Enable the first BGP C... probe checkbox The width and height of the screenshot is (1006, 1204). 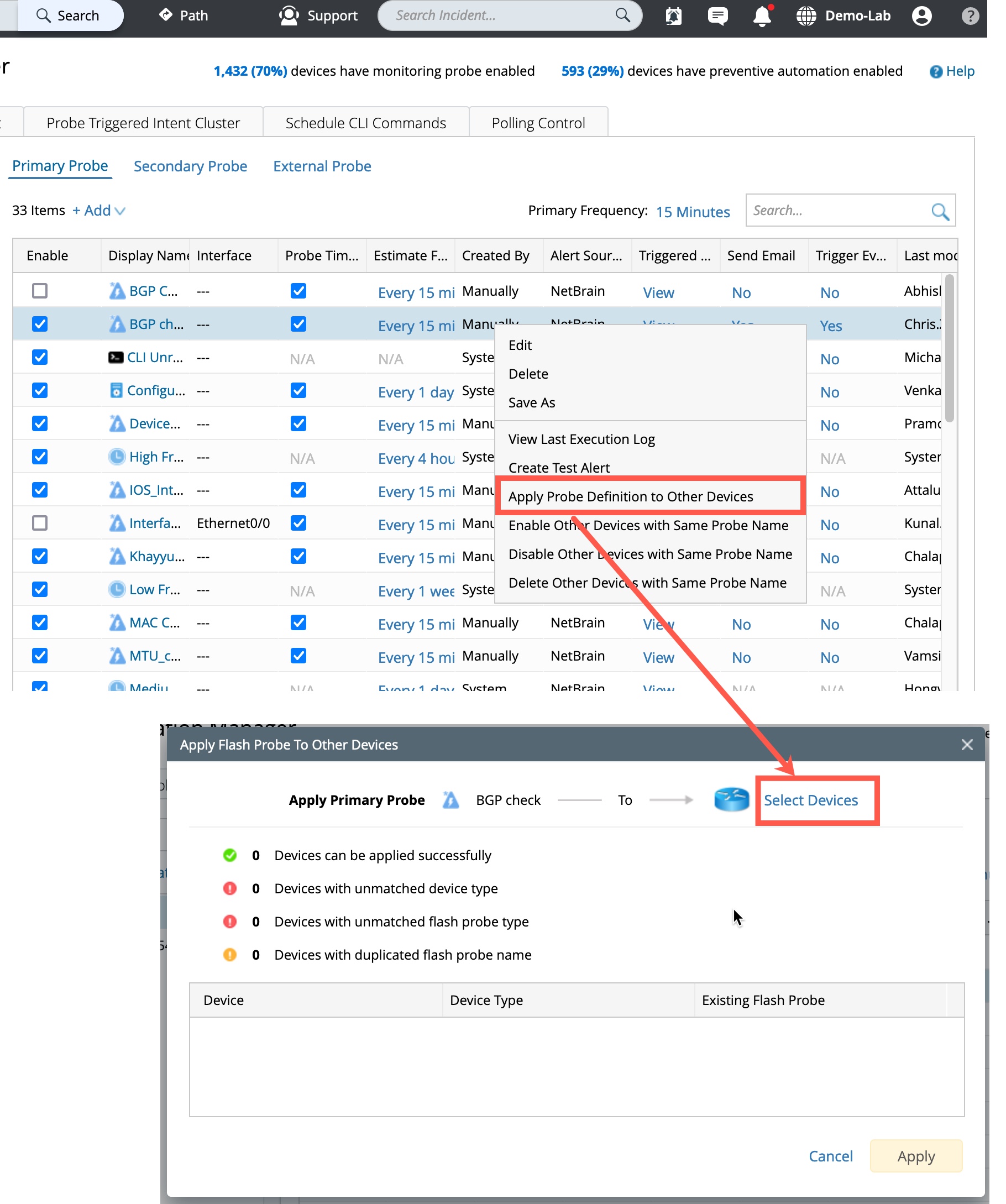point(40,291)
